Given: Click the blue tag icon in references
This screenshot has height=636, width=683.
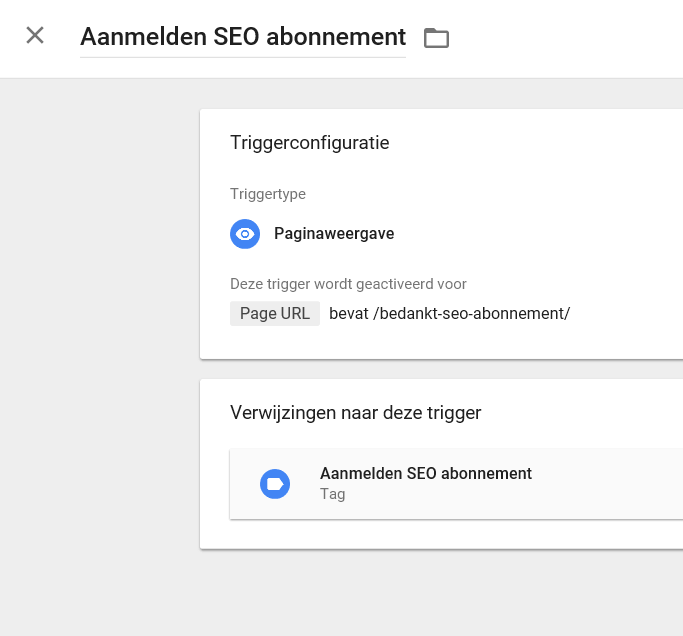Looking at the screenshot, I should coord(275,484).
